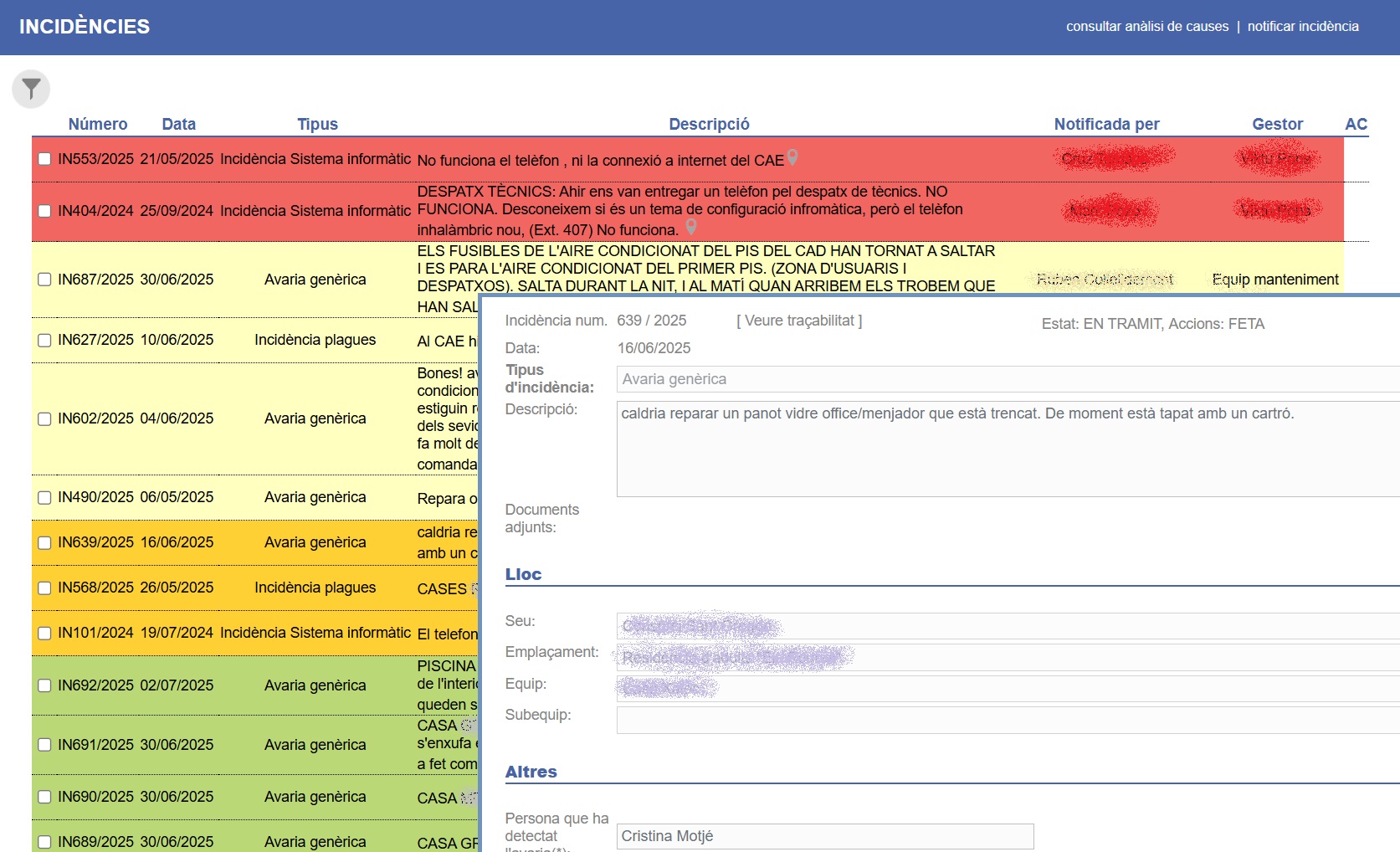The height and width of the screenshot is (852, 1400).
Task: Click incident number IN639/2025
Action: pyautogui.click(x=95, y=542)
